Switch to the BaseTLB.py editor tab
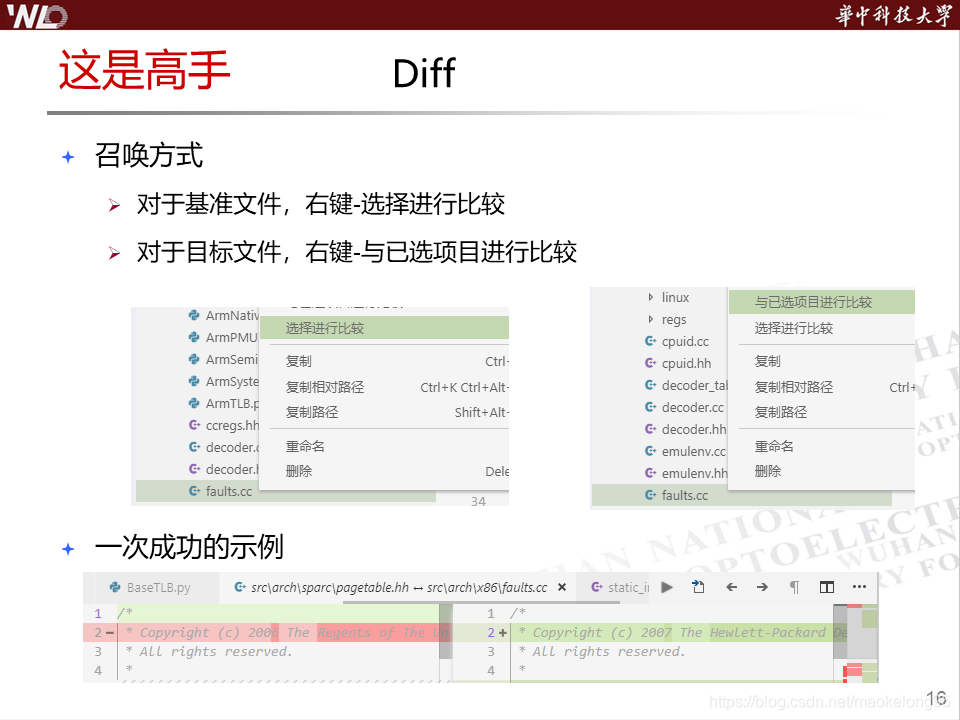This screenshot has width=960, height=720. point(151,588)
